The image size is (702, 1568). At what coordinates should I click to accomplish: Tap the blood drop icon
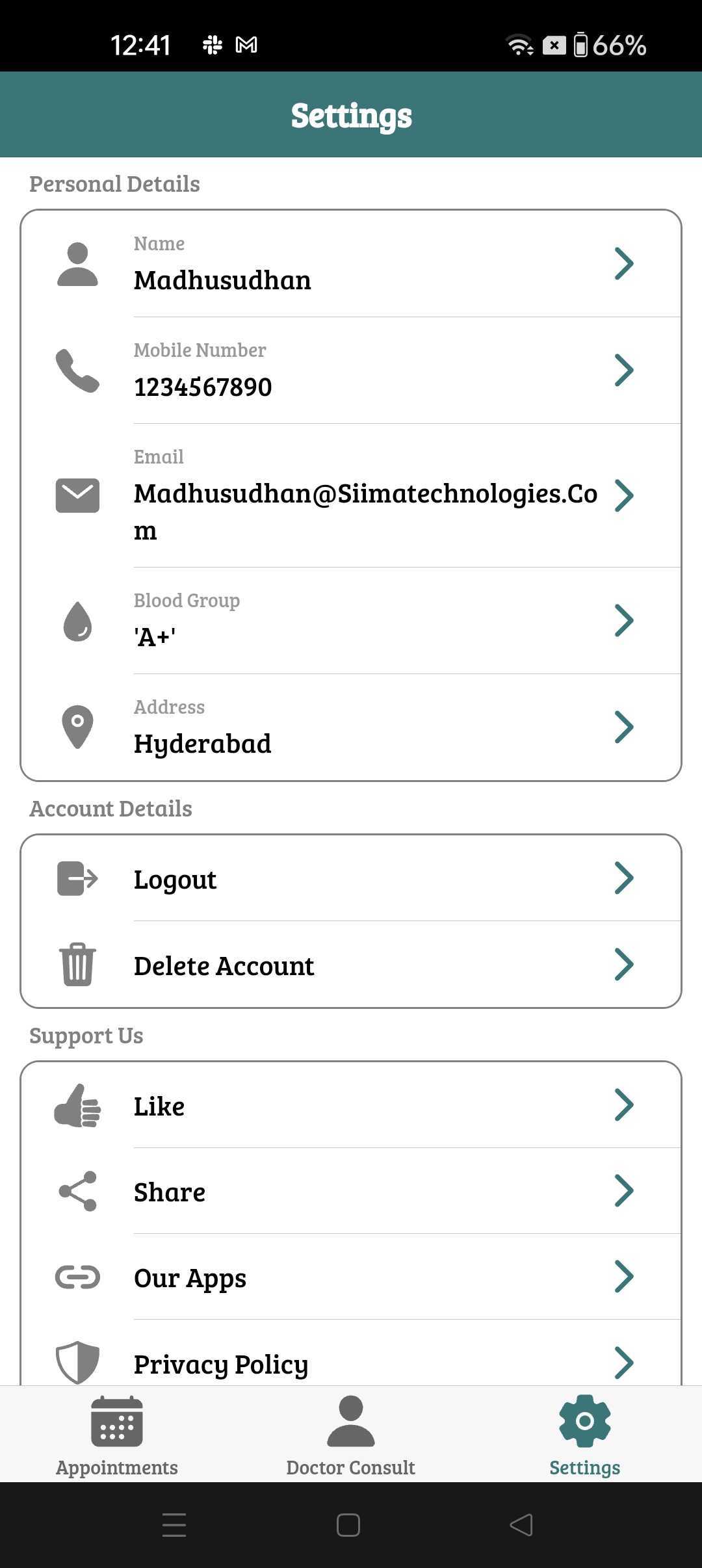coord(77,621)
